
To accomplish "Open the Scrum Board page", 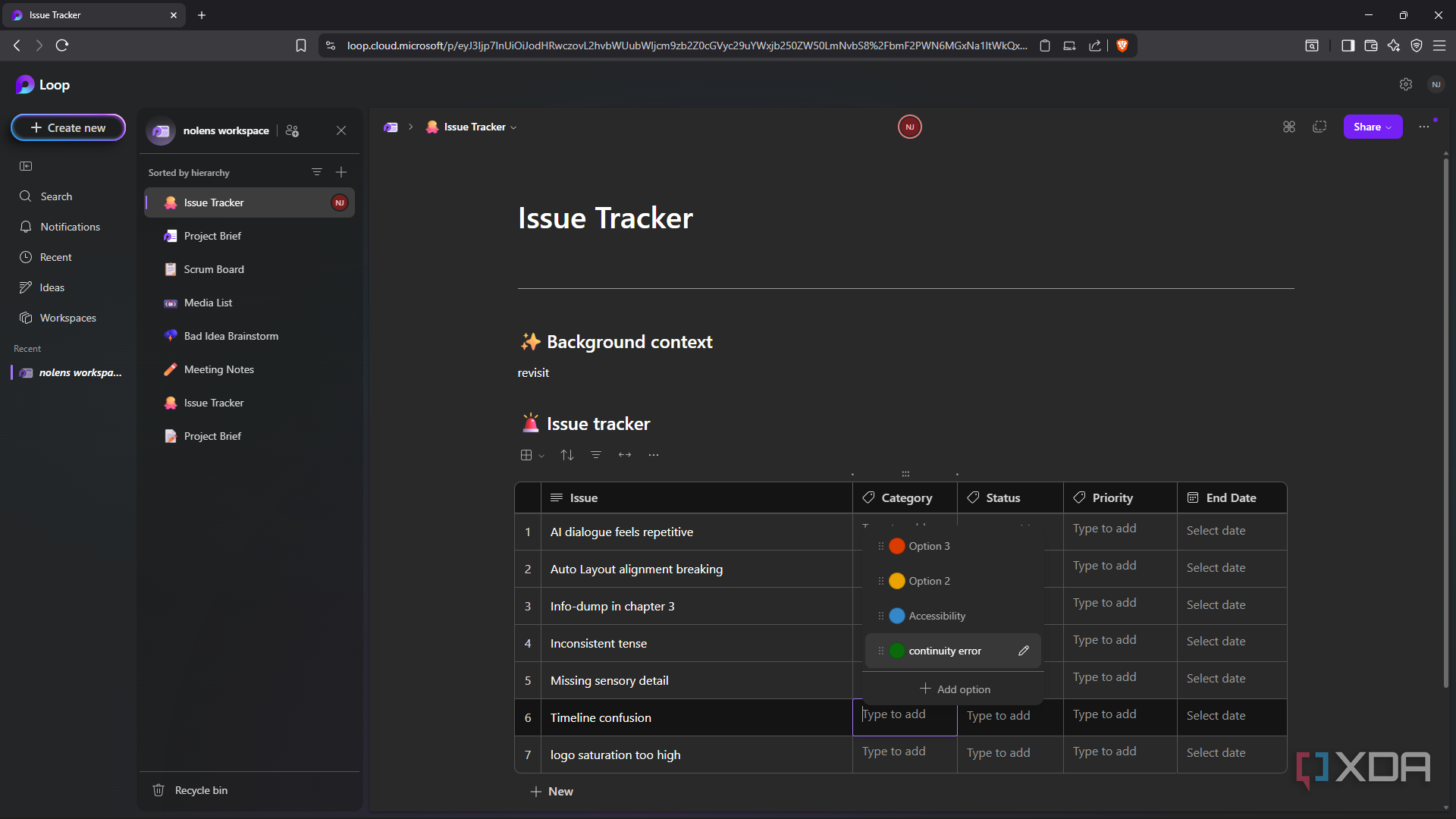I will pos(214,269).
